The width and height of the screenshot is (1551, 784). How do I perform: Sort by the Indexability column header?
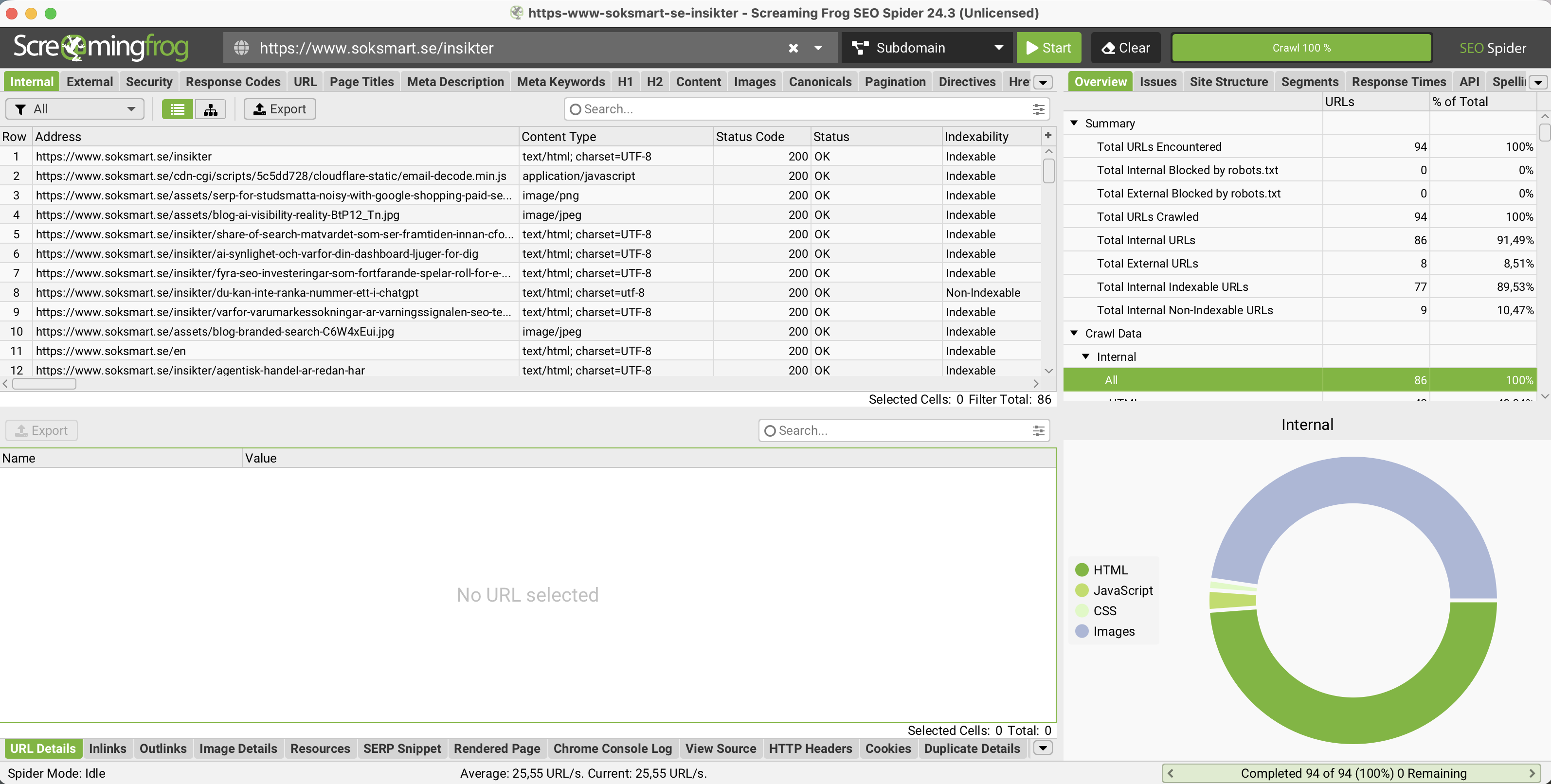point(992,137)
